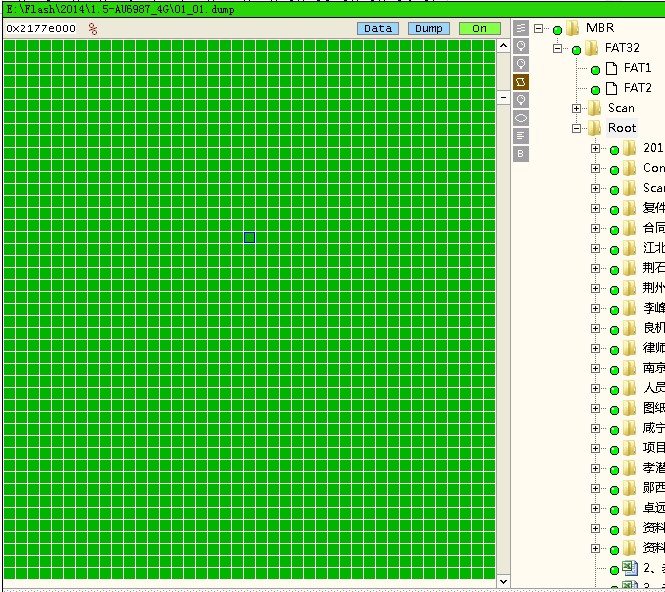Click the block map scroll down arrow
The height and width of the screenshot is (592, 665).
(x=503, y=581)
